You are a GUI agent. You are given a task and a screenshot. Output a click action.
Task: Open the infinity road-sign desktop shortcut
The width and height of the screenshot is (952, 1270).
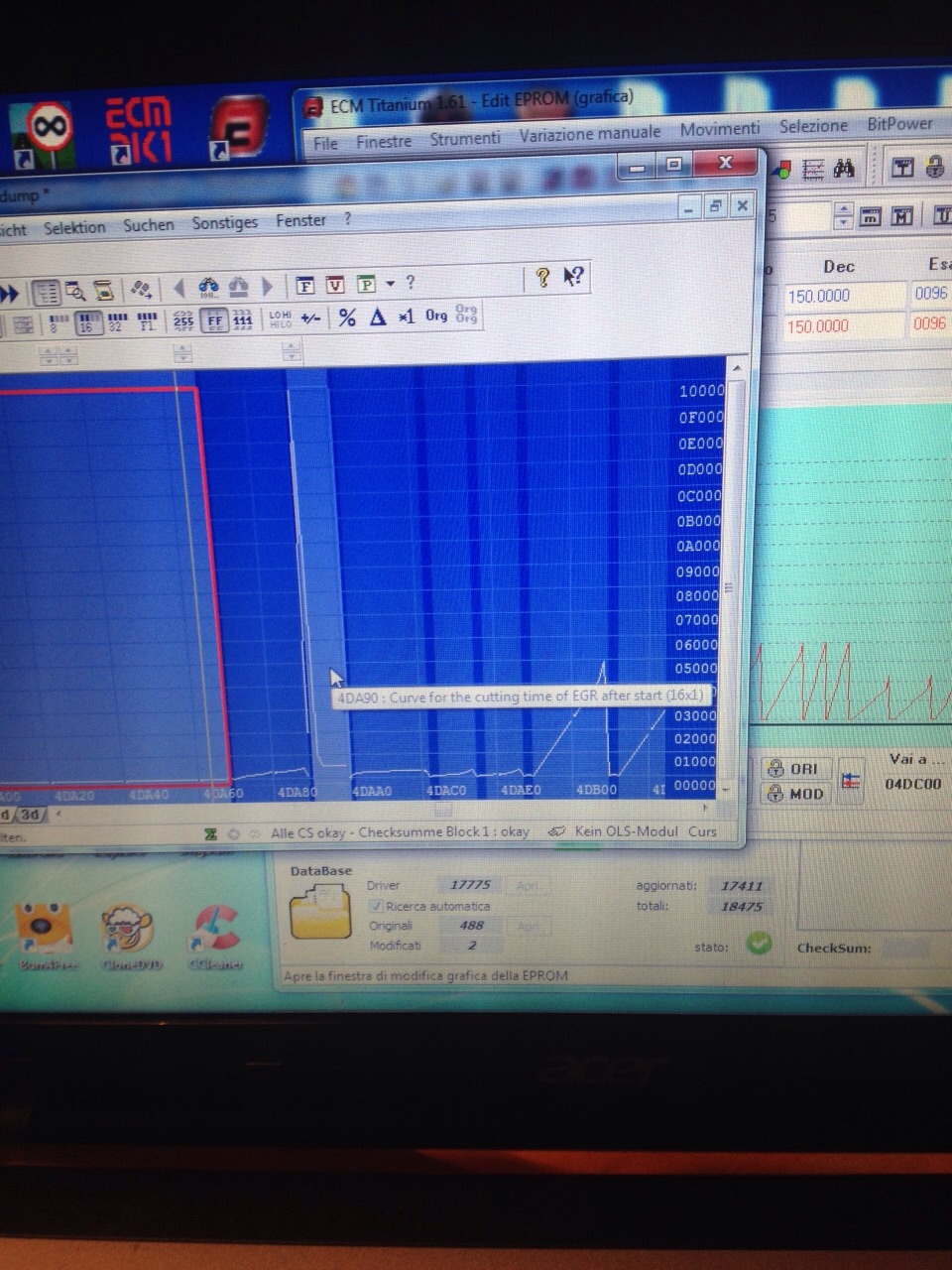pos(42,135)
